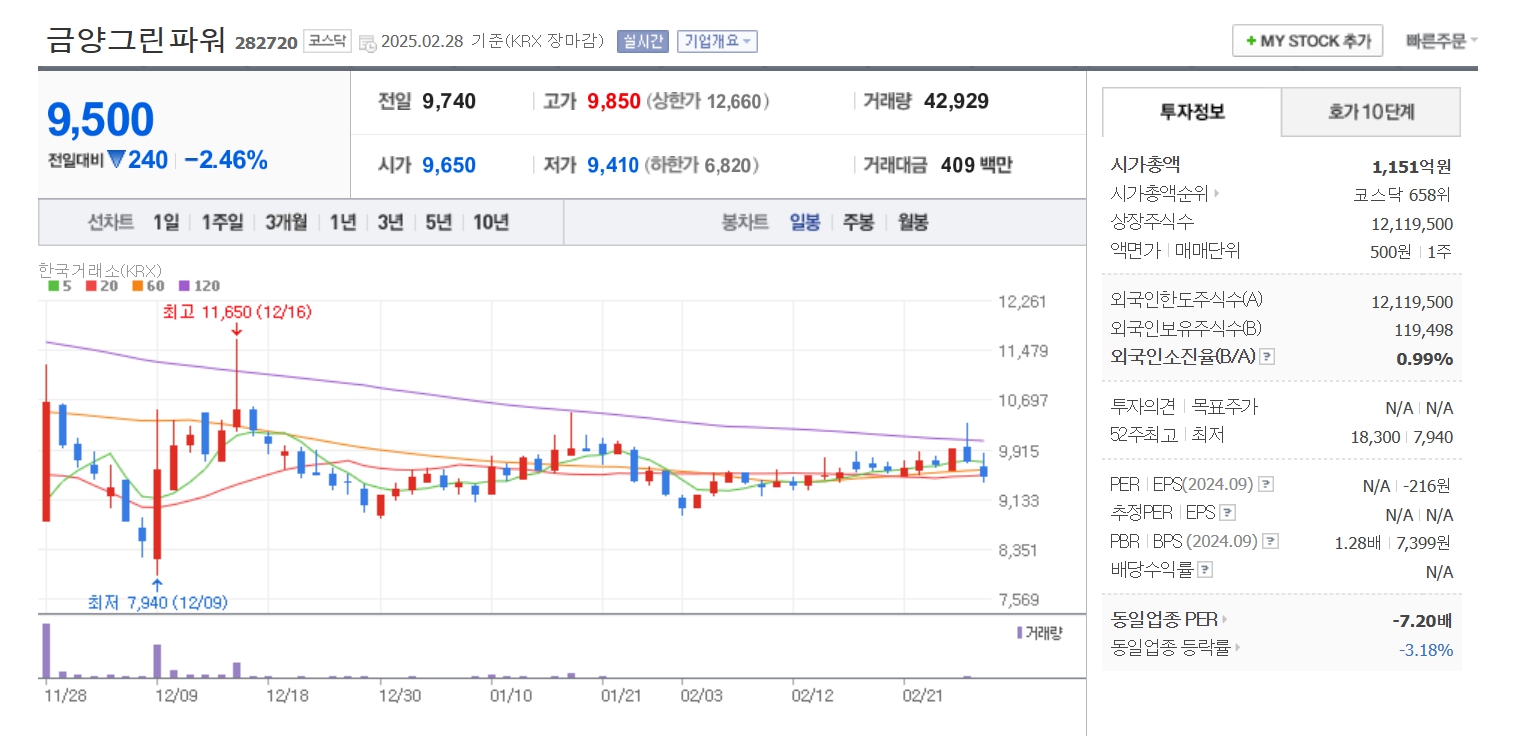The image size is (1513, 736).
Task: Expand the 기업개요 dropdown
Action: click(718, 41)
